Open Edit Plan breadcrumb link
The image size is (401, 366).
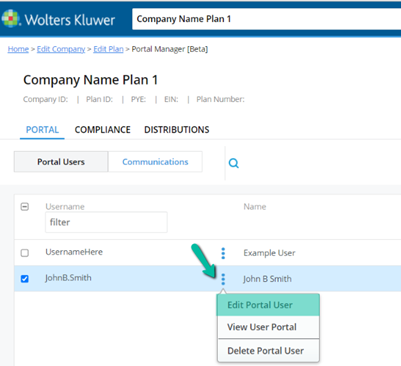click(x=108, y=49)
